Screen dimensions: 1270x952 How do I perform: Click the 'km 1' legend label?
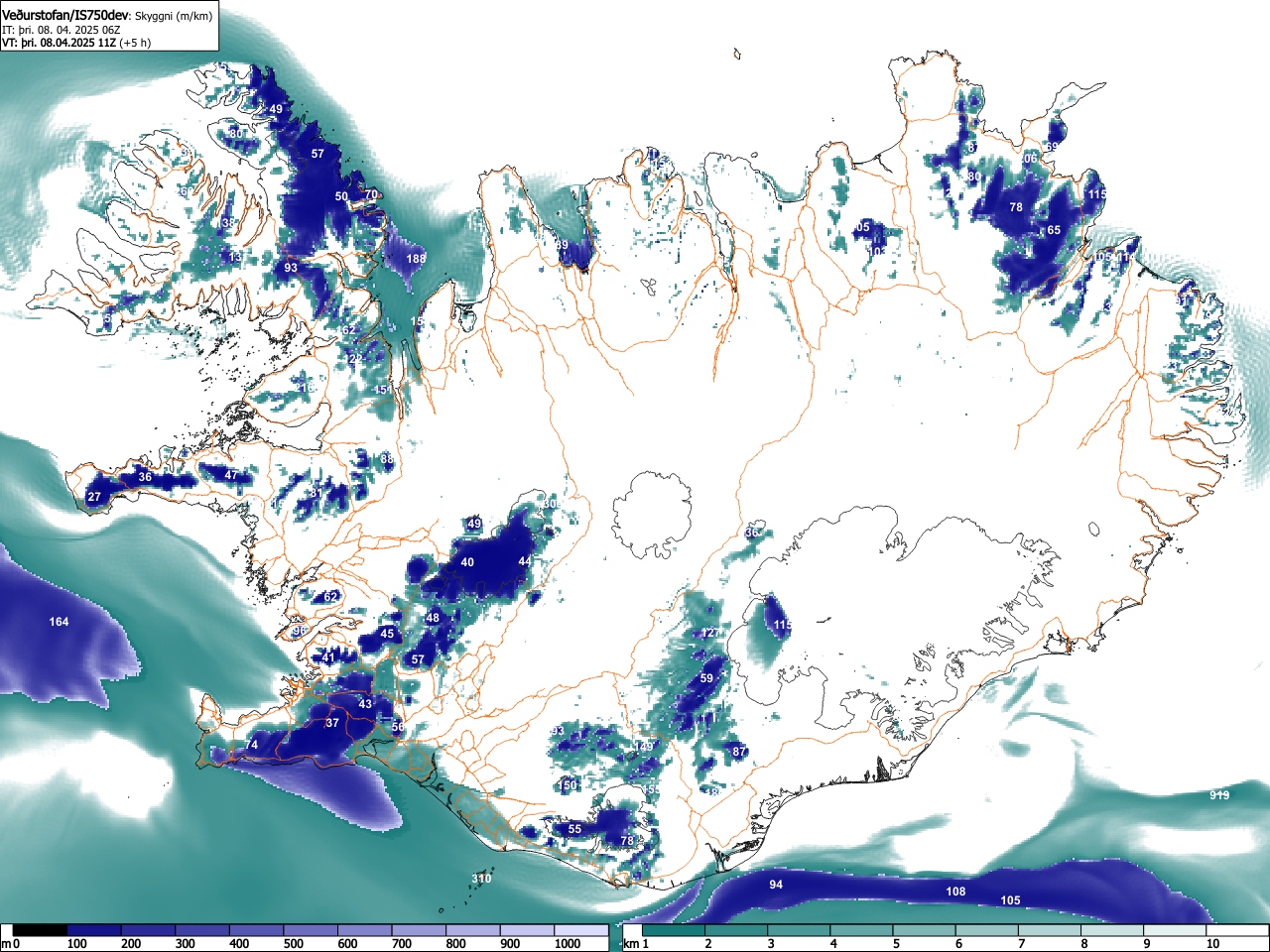point(635,944)
